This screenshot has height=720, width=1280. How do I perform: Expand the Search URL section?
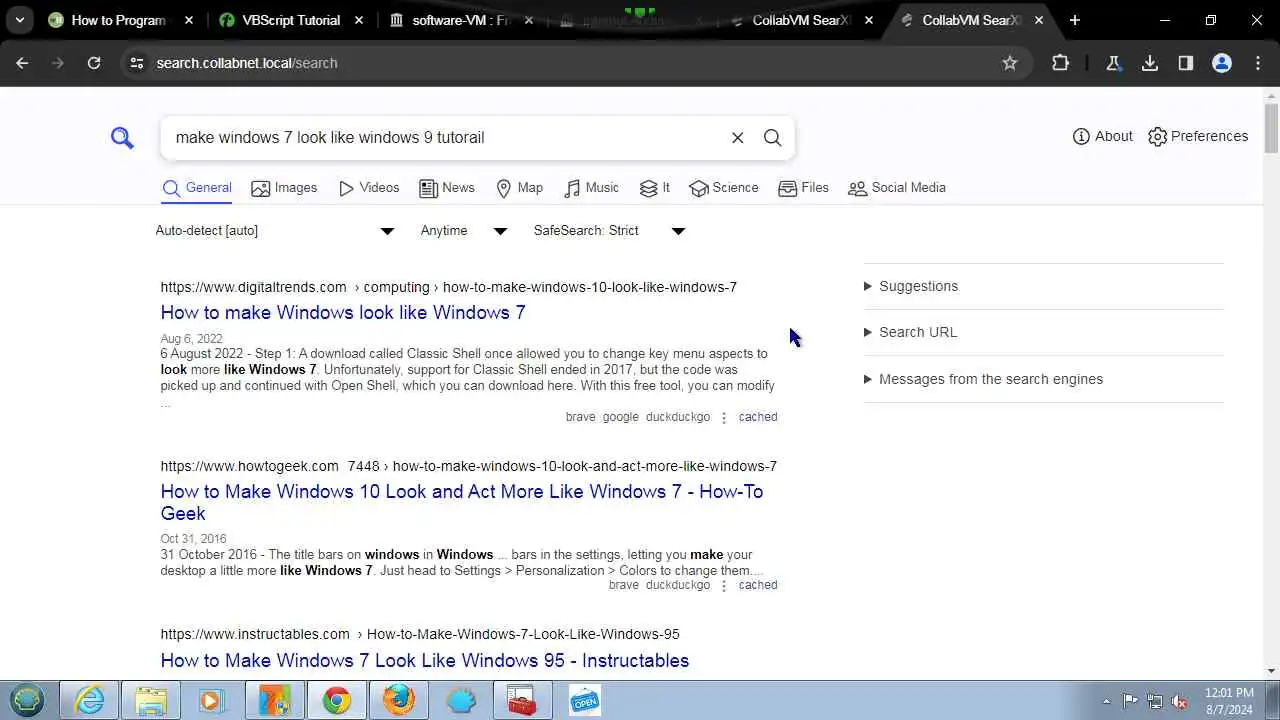point(910,332)
